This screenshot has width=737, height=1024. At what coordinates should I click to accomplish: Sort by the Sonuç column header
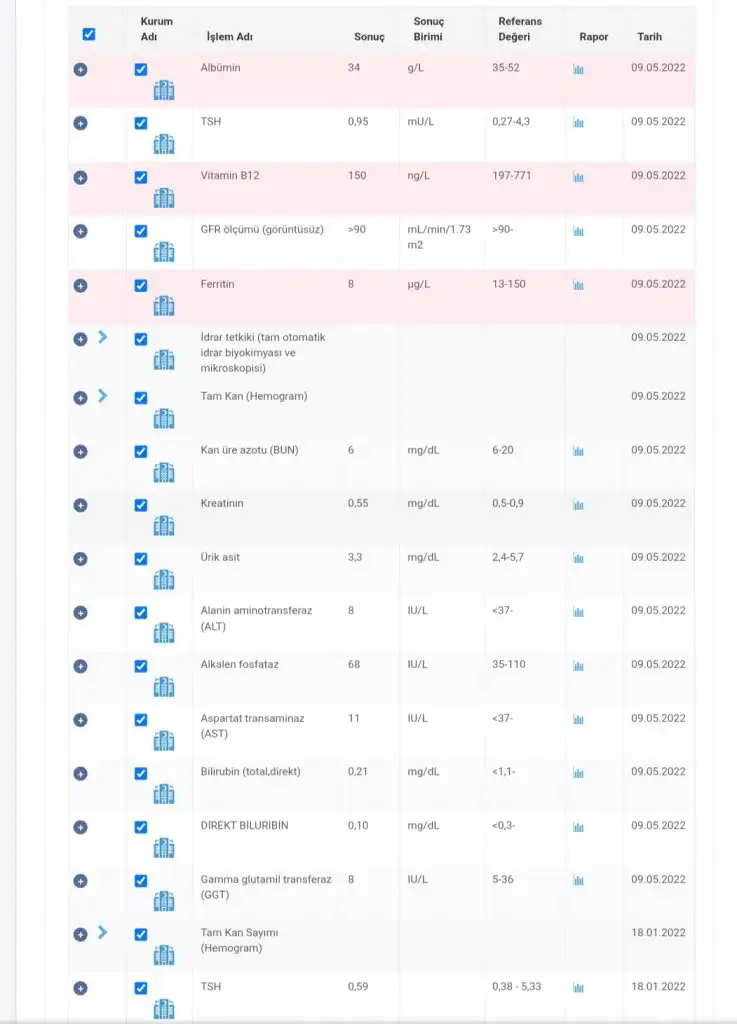369,37
